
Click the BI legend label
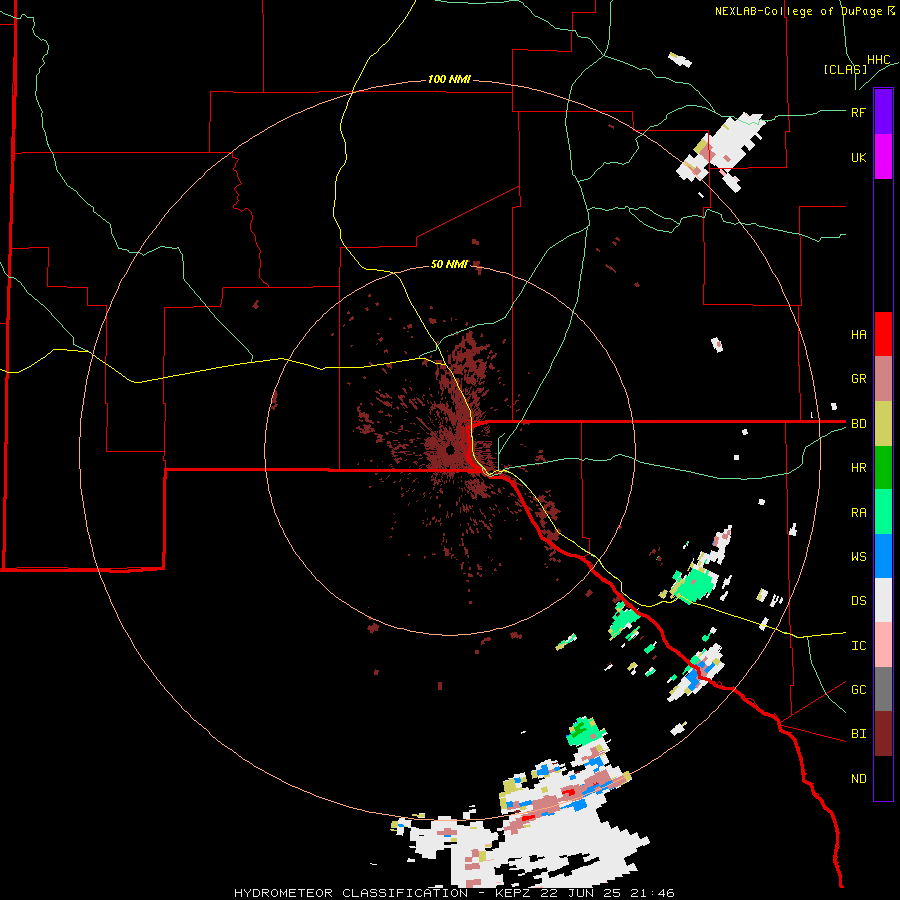(858, 734)
